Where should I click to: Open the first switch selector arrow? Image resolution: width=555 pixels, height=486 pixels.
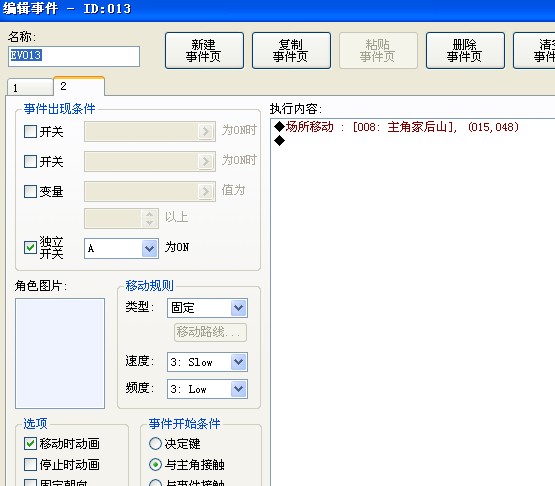click(206, 132)
